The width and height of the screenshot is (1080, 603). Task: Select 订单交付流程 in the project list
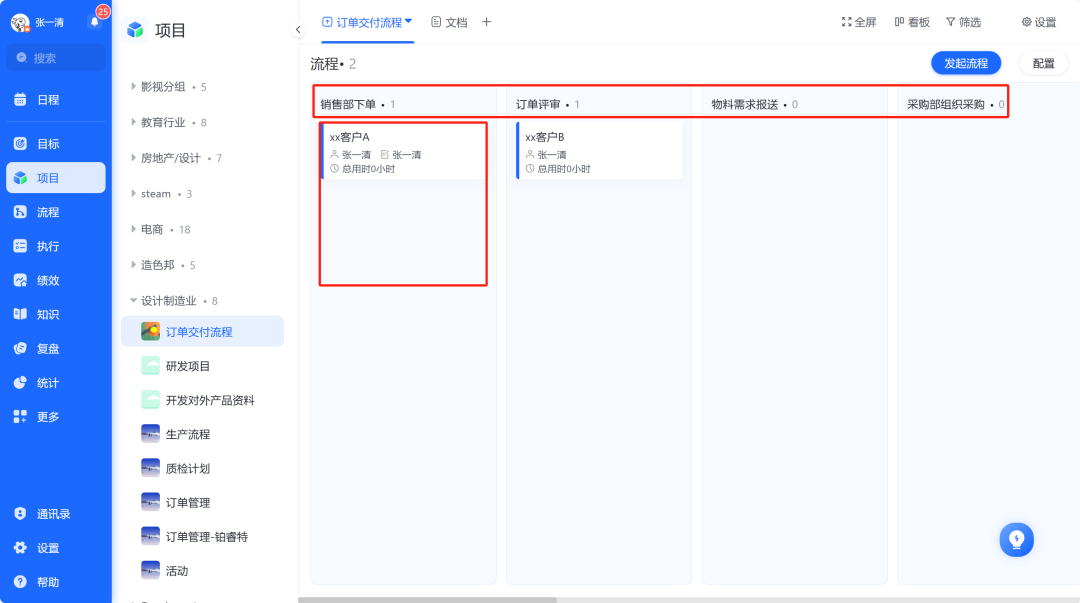pos(202,331)
